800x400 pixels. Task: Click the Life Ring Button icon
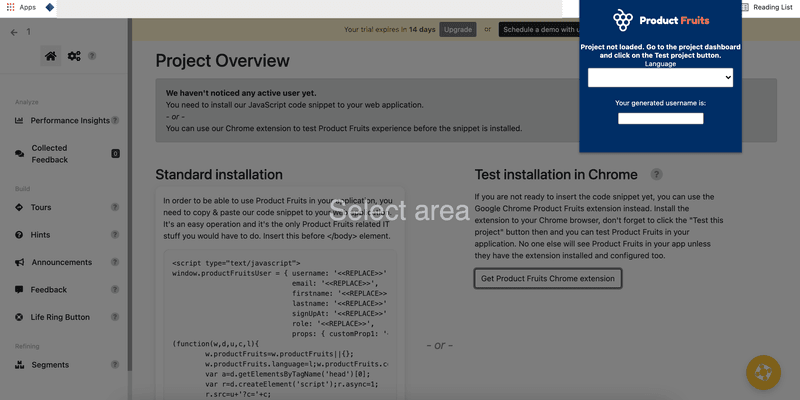20,317
